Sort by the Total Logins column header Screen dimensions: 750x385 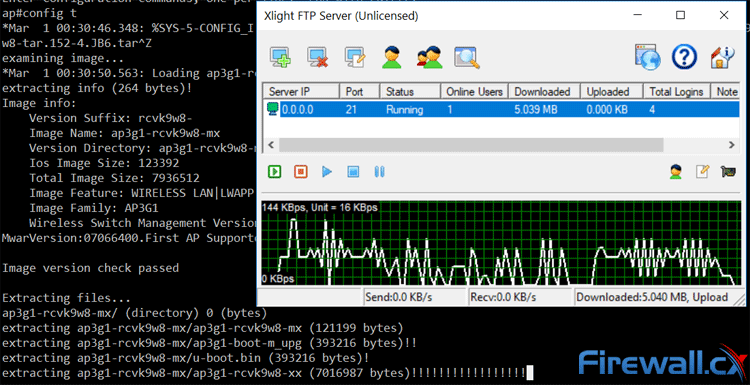pos(677,91)
